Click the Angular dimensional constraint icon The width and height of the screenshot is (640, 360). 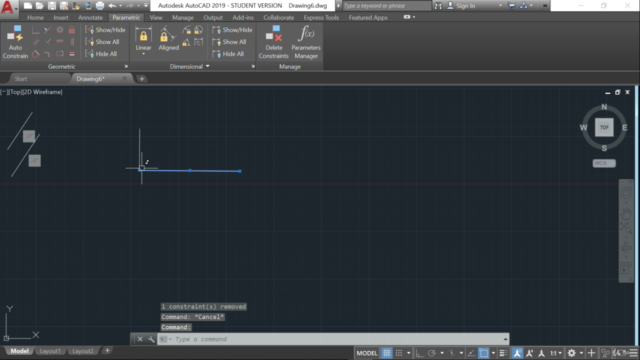(187, 42)
